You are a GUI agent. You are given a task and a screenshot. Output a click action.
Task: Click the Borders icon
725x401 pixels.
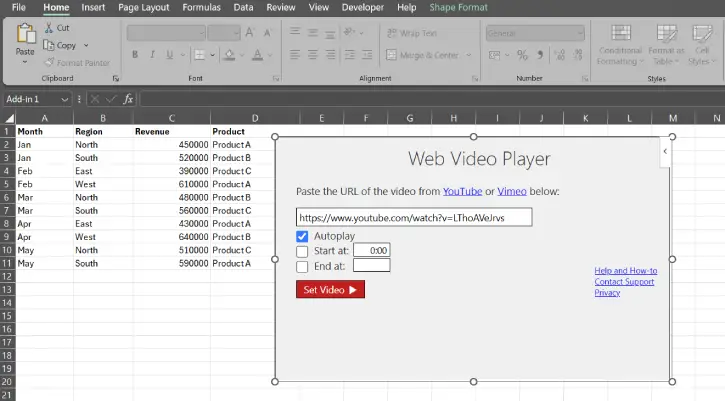point(199,55)
